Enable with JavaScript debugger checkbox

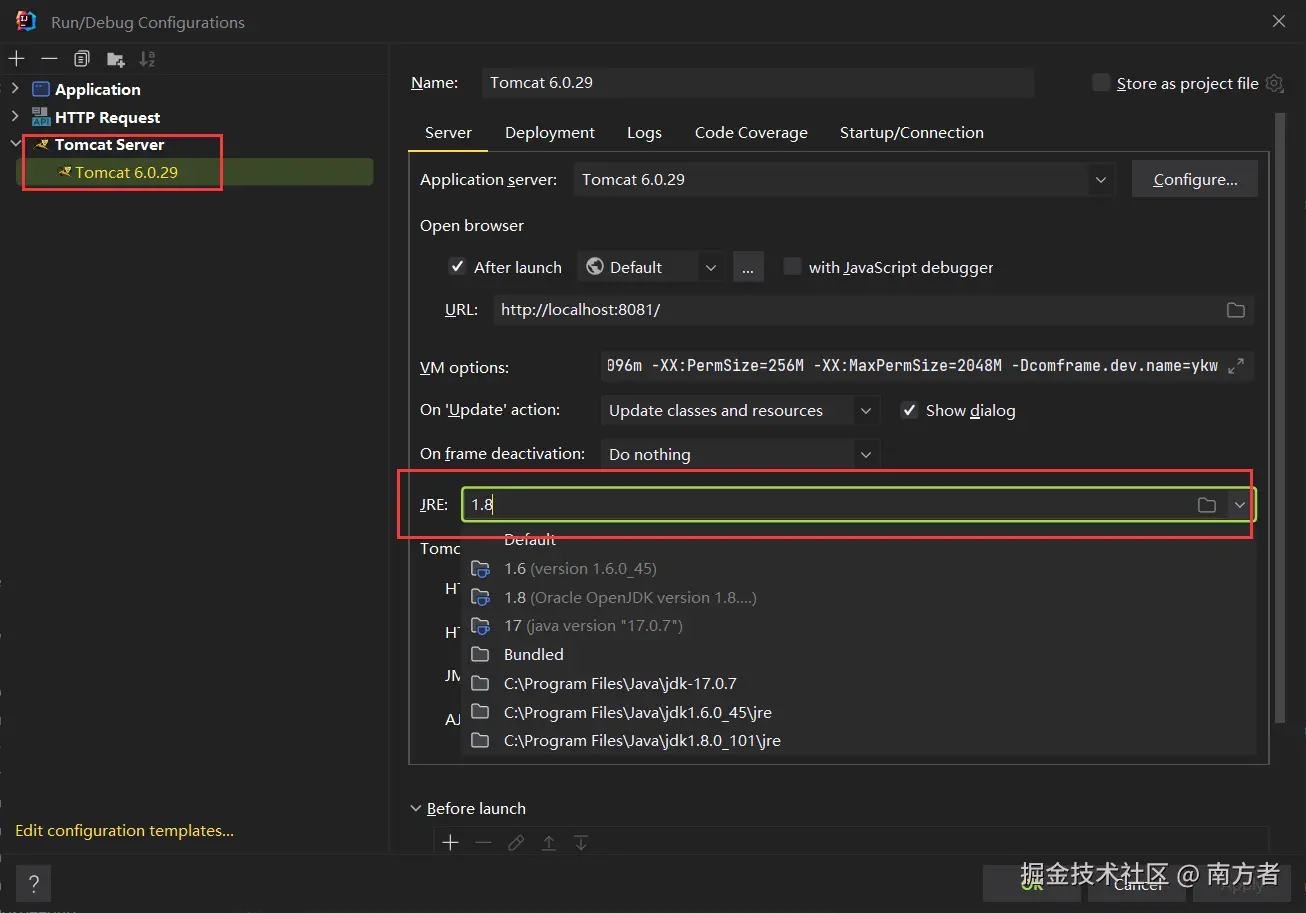coord(792,267)
